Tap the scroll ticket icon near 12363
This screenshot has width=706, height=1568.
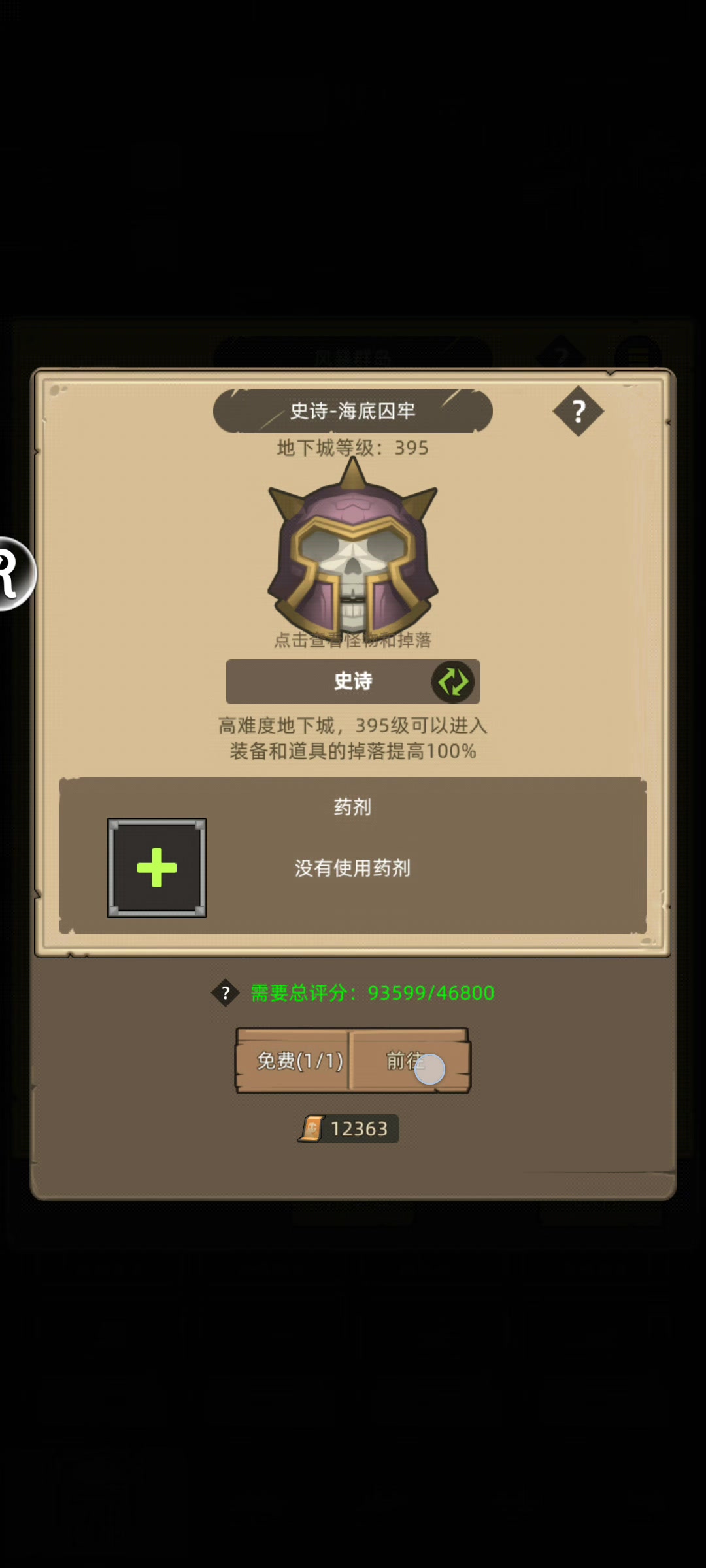pyautogui.click(x=312, y=1128)
